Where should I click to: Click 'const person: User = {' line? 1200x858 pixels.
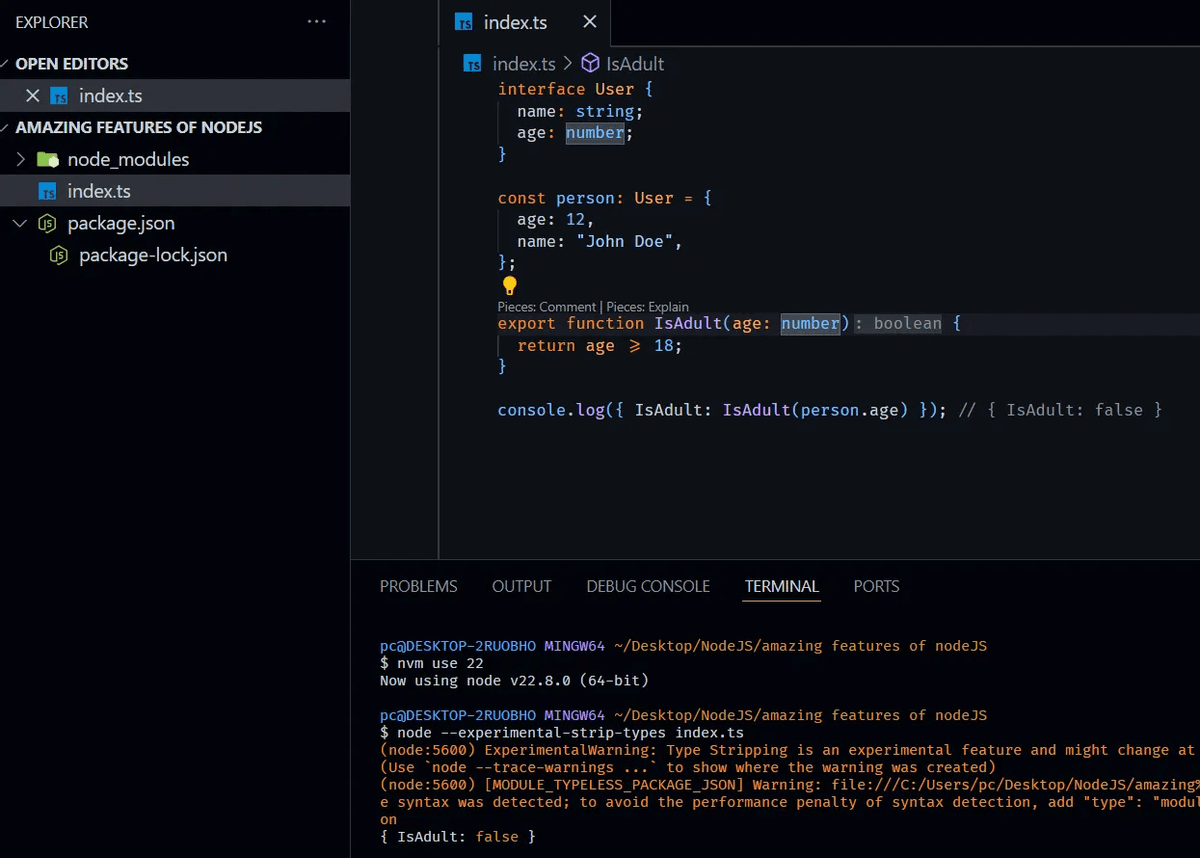[x=605, y=198]
